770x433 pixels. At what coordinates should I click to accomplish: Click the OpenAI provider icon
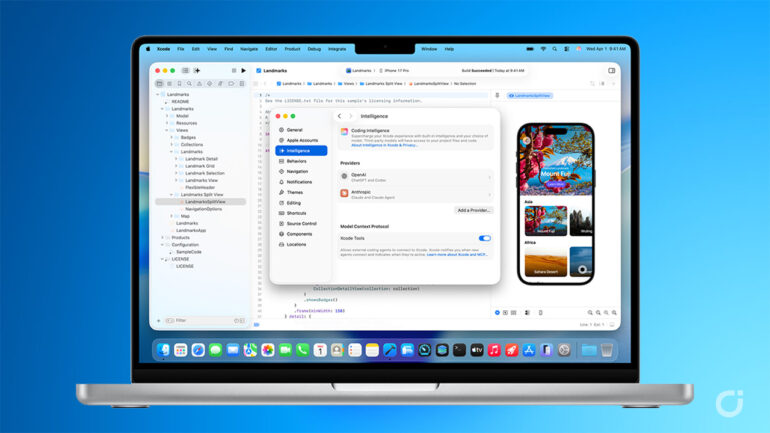coord(344,175)
